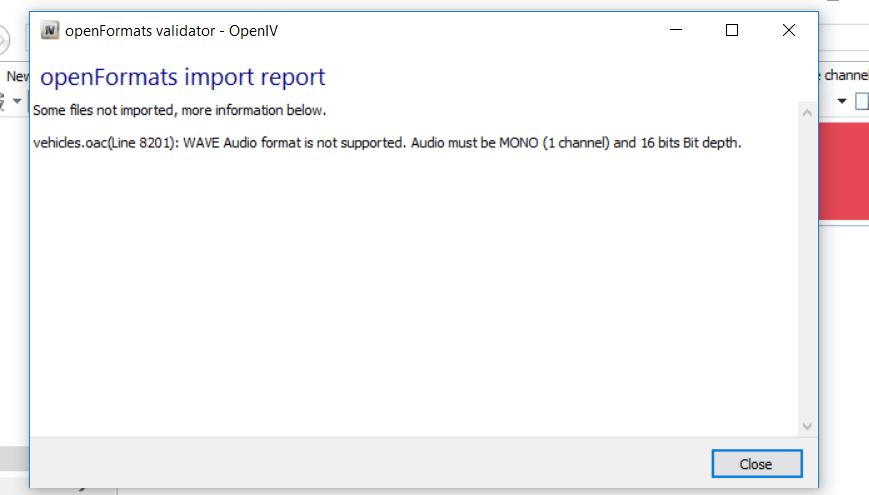Click 'Some files not imported' message text
This screenshot has width=869, height=495.
[x=179, y=110]
